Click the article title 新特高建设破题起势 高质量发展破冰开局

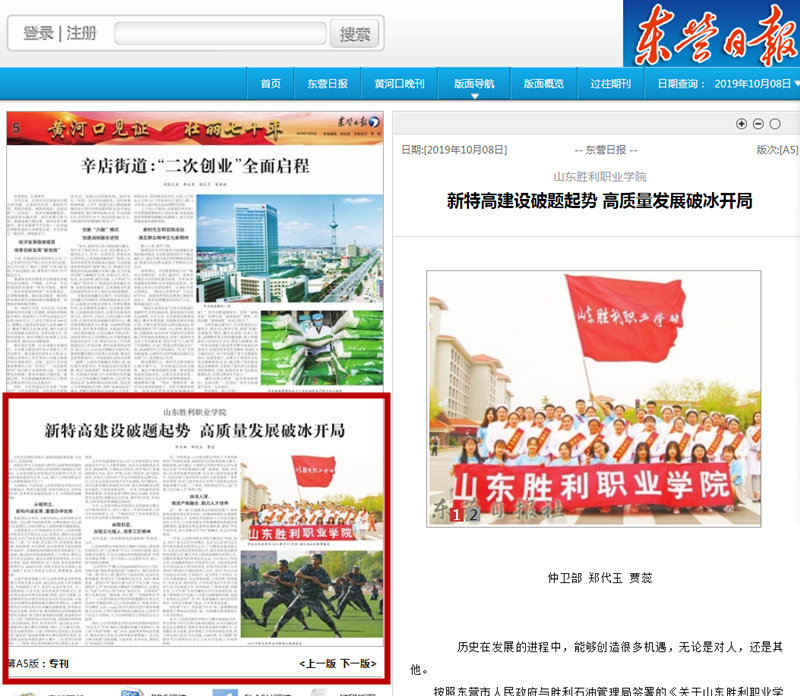click(599, 201)
